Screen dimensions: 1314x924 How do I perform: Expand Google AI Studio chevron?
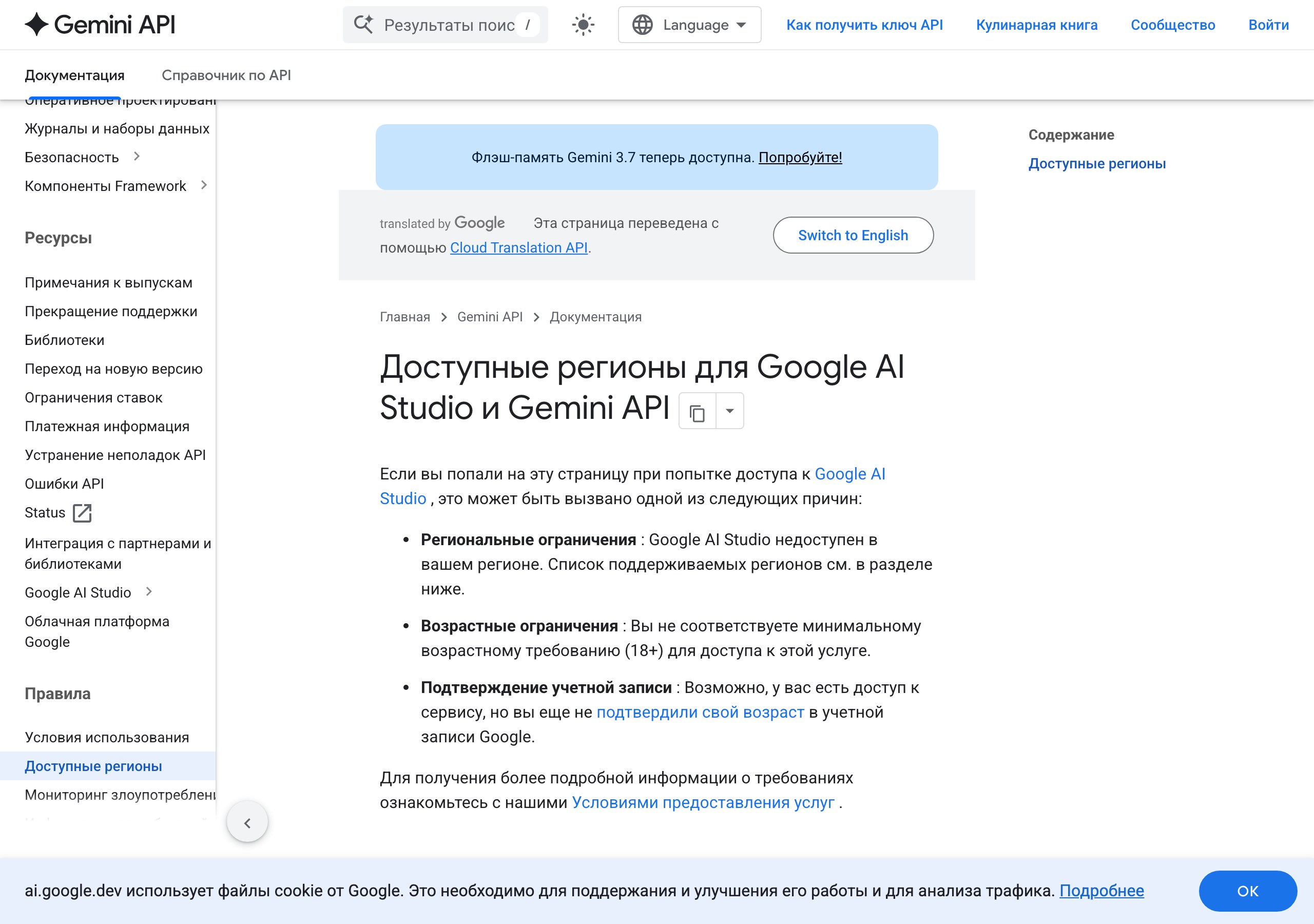tap(149, 591)
